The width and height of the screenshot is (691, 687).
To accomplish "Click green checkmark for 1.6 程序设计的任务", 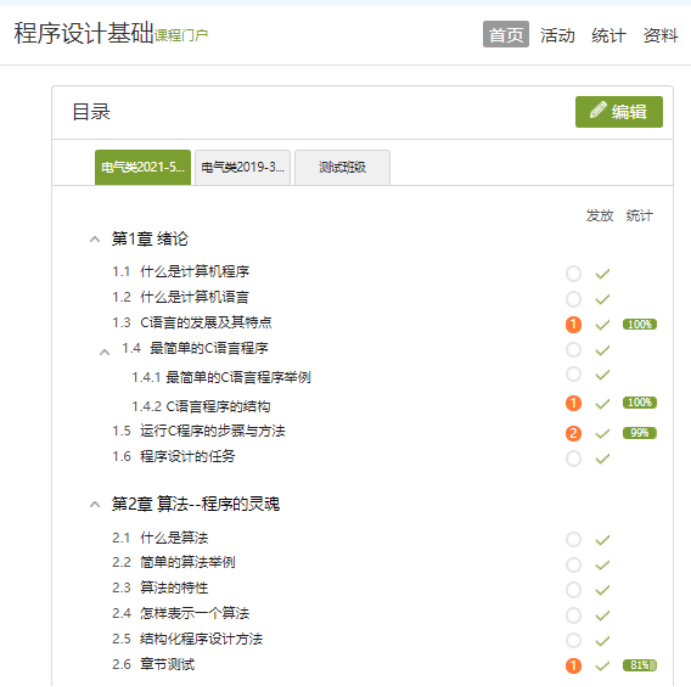I will click(602, 459).
